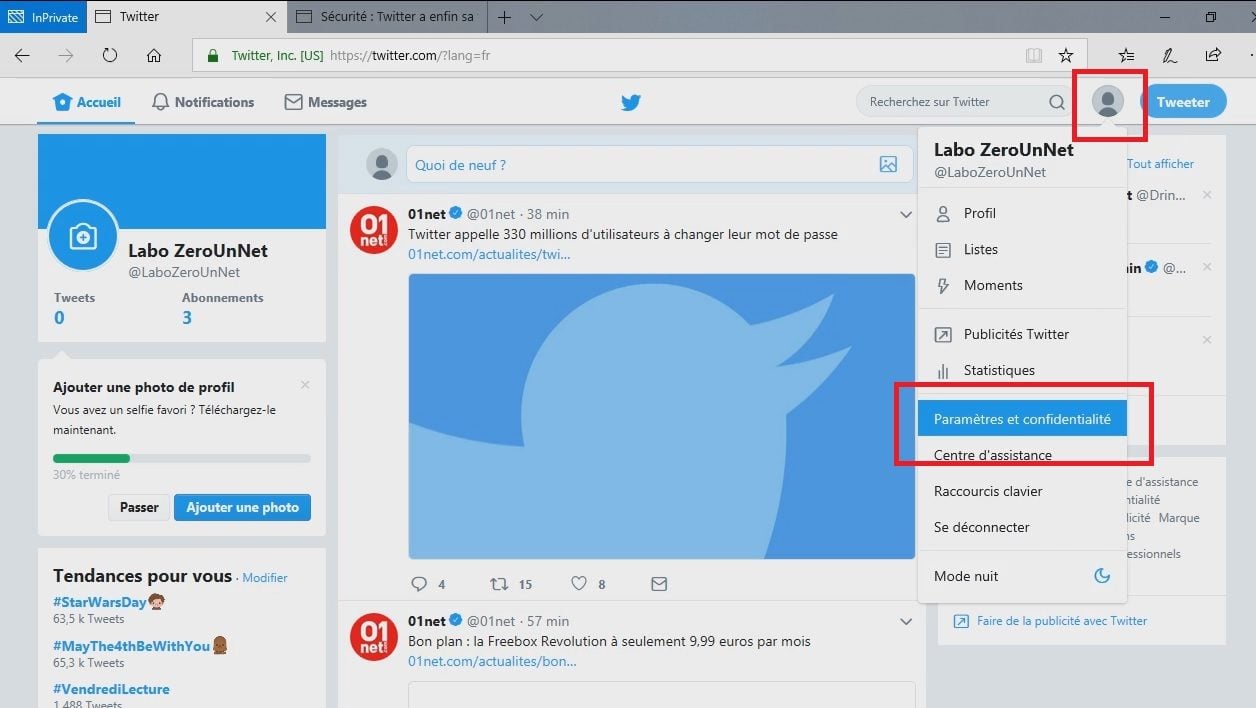Add an image to the new tweet

click(888, 165)
